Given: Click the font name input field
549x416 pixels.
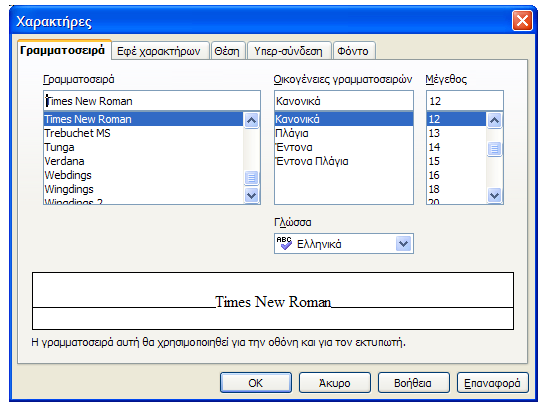Looking at the screenshot, I should (152, 101).
